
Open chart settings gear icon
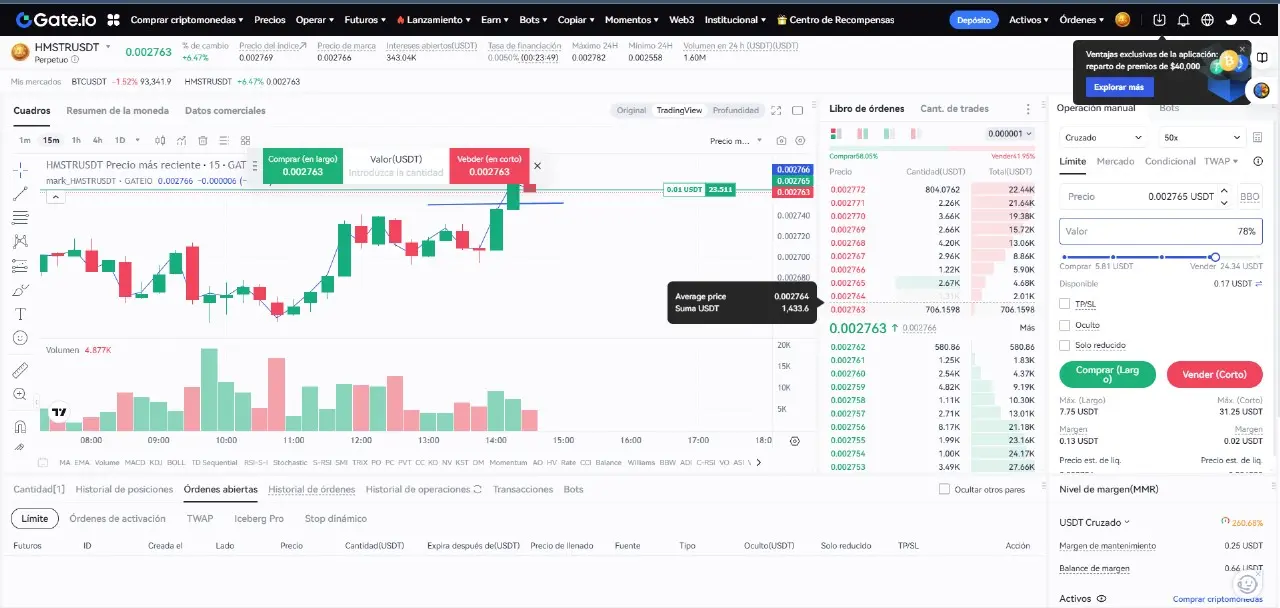[x=801, y=141]
